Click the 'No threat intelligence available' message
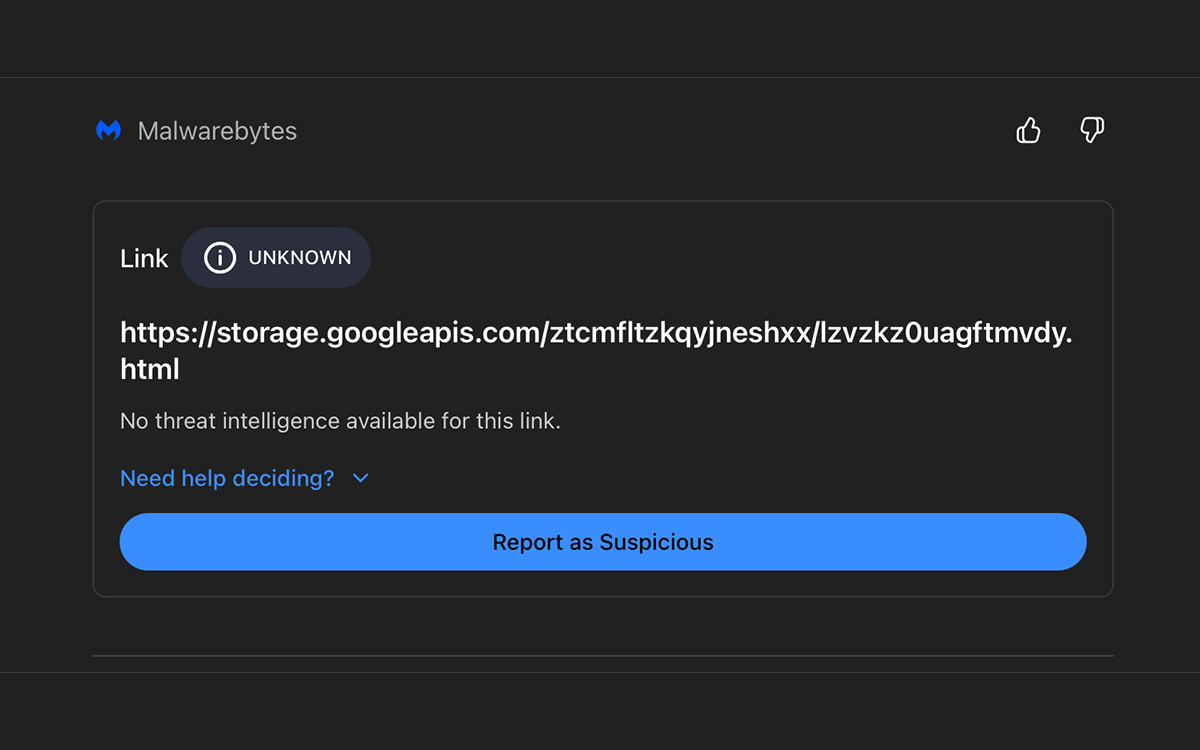Image resolution: width=1200 pixels, height=750 pixels. (340, 421)
